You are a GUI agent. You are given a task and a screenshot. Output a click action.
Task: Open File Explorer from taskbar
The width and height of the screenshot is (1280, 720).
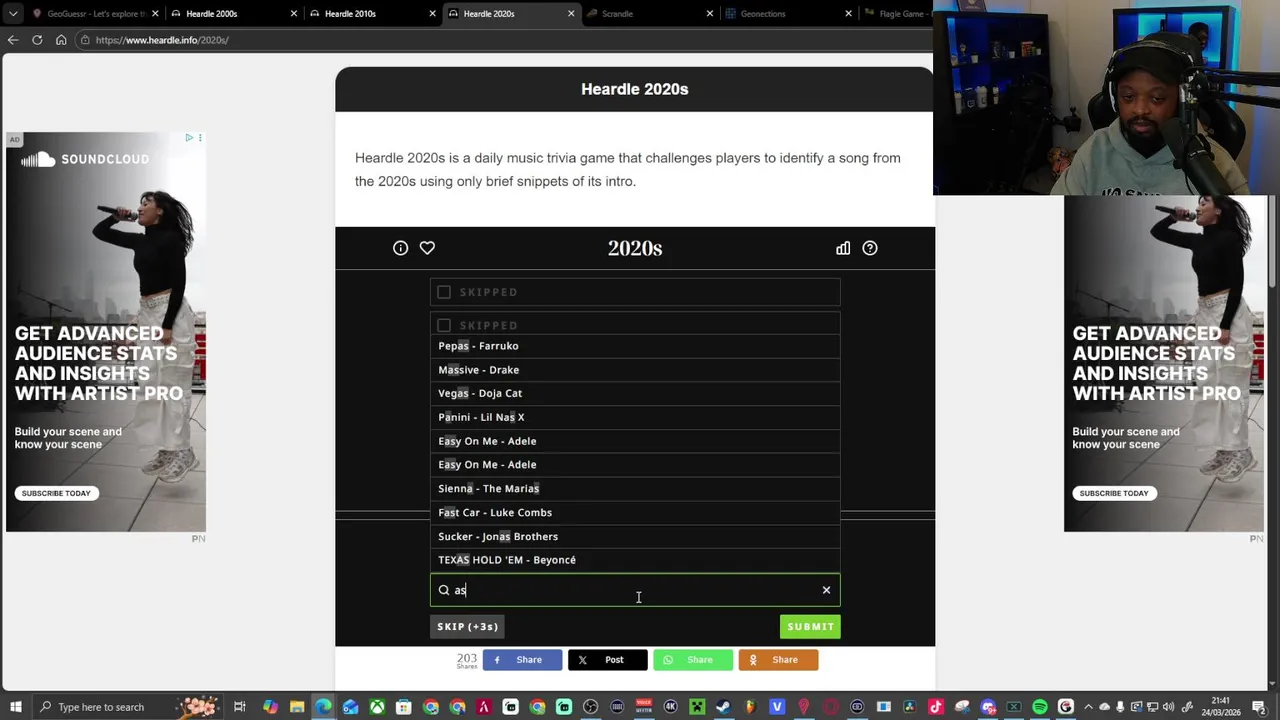point(297,707)
